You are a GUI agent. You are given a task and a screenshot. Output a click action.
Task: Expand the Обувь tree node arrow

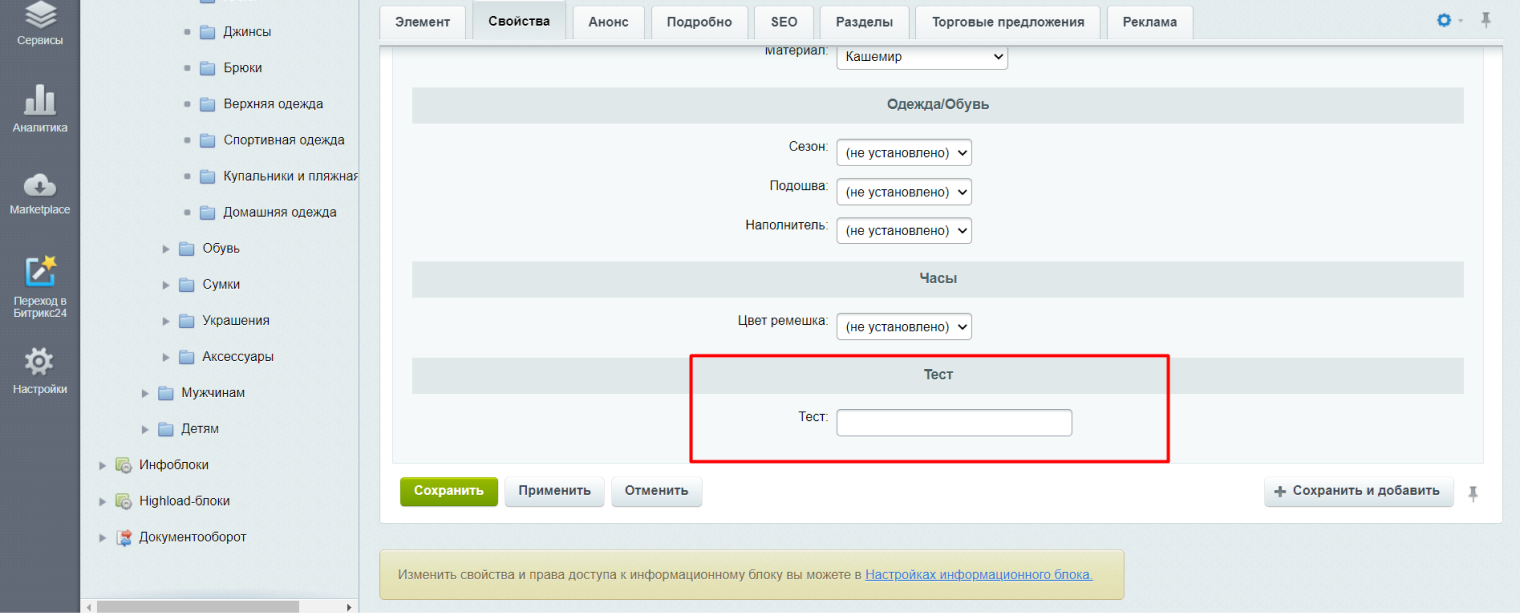pos(166,248)
